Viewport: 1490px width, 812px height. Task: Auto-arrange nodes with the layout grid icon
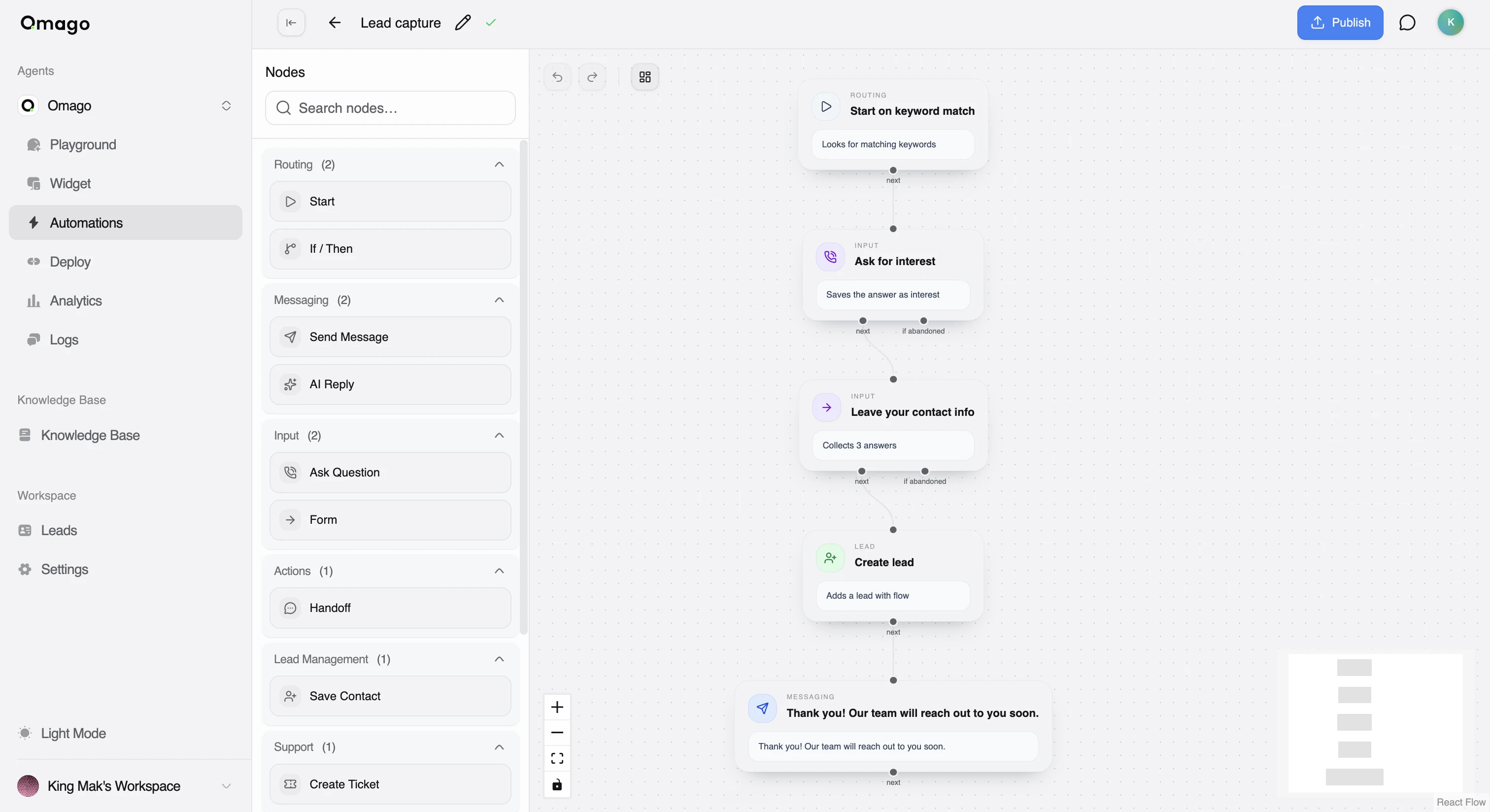645,77
